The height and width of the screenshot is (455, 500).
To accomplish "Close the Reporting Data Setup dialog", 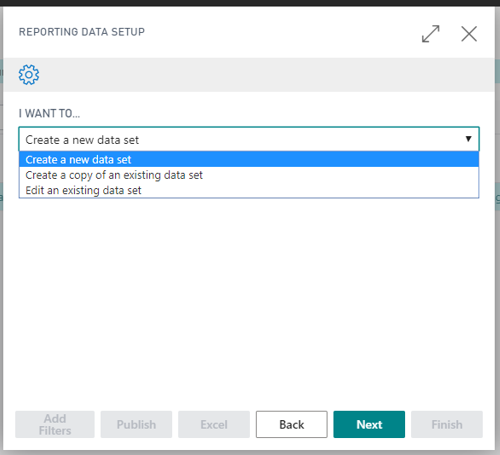I will pyautogui.click(x=469, y=34).
